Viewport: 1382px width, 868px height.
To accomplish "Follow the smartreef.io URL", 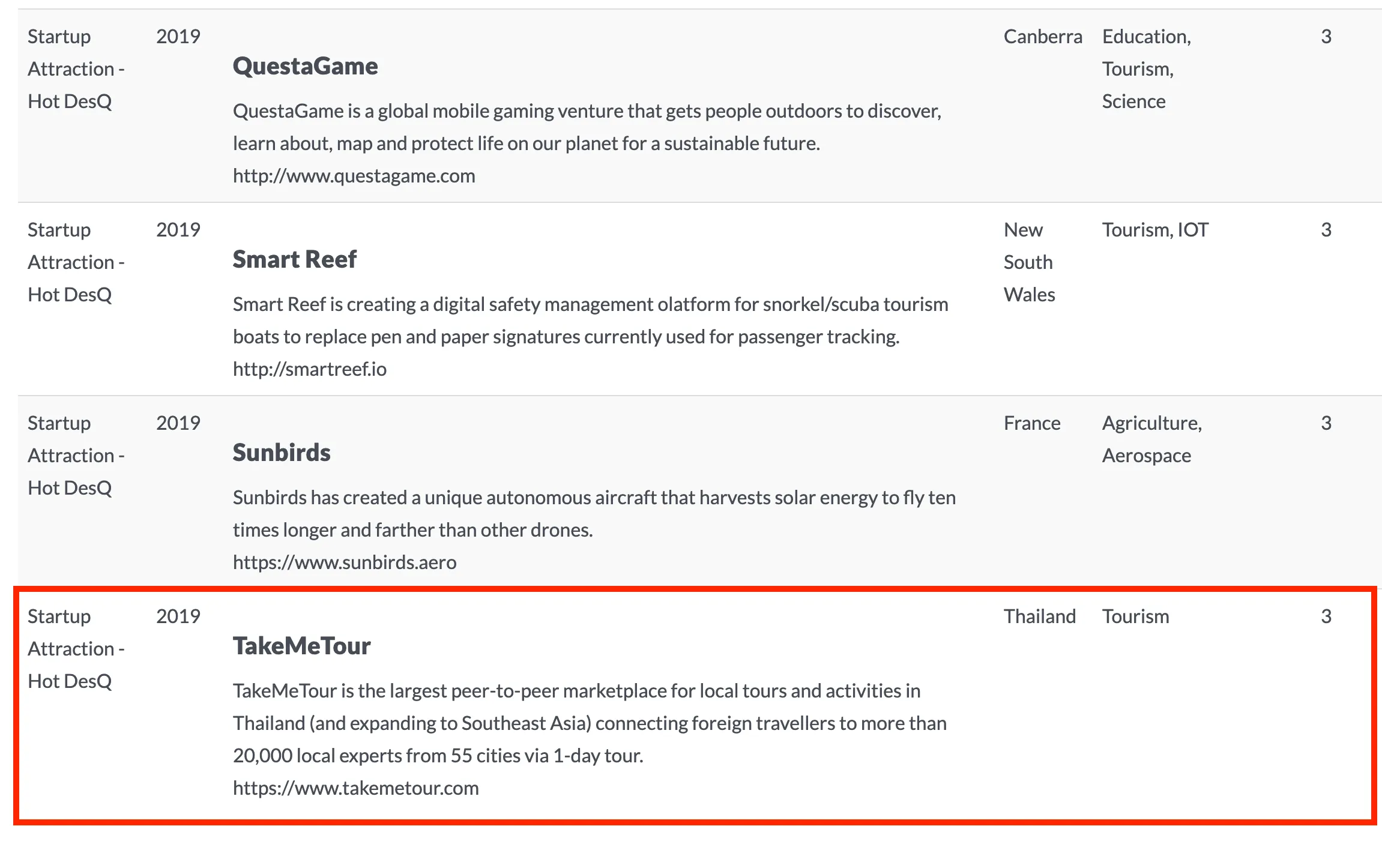I will pyautogui.click(x=309, y=369).
